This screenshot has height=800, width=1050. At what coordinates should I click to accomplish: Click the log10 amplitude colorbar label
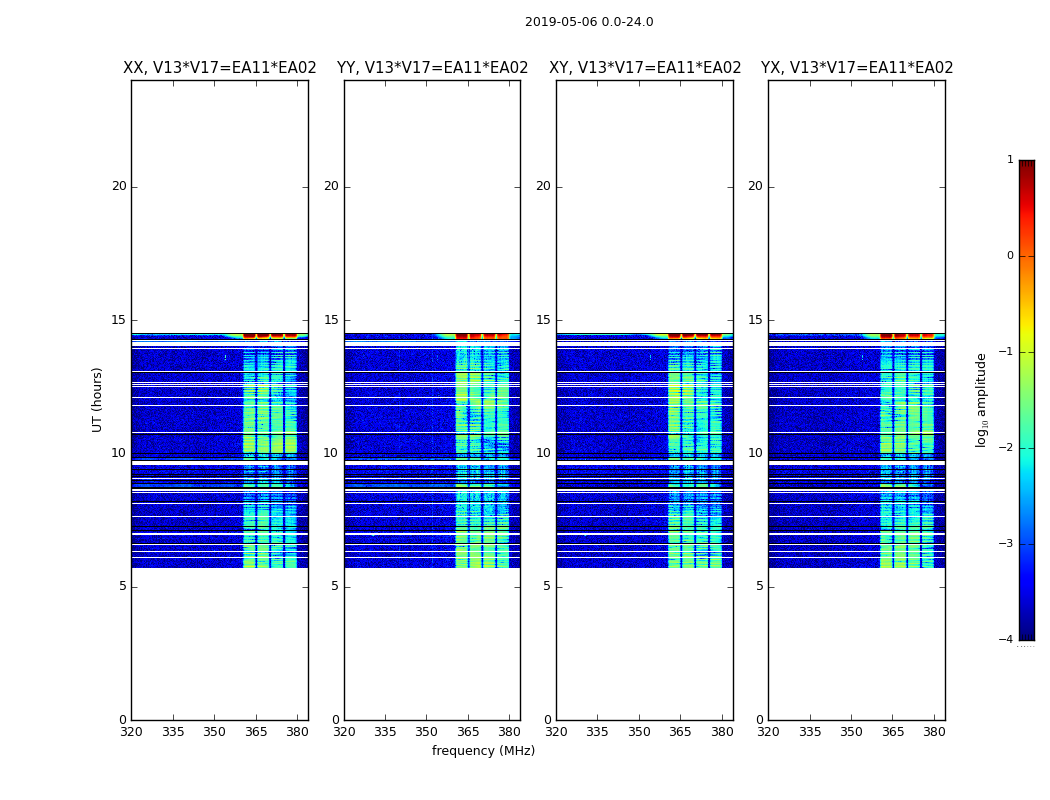(x=981, y=400)
